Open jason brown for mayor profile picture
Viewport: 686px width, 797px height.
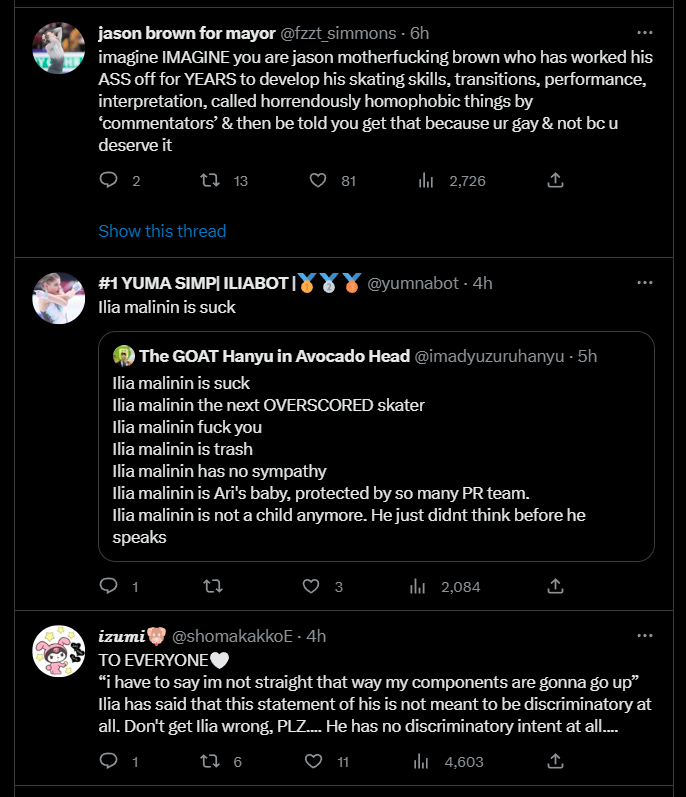[58, 48]
